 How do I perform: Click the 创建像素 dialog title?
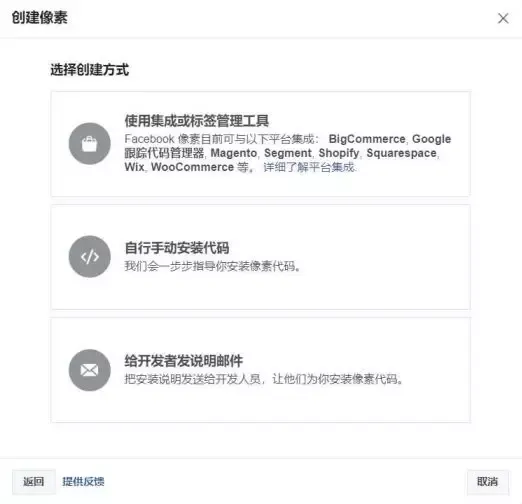[x=40, y=18]
